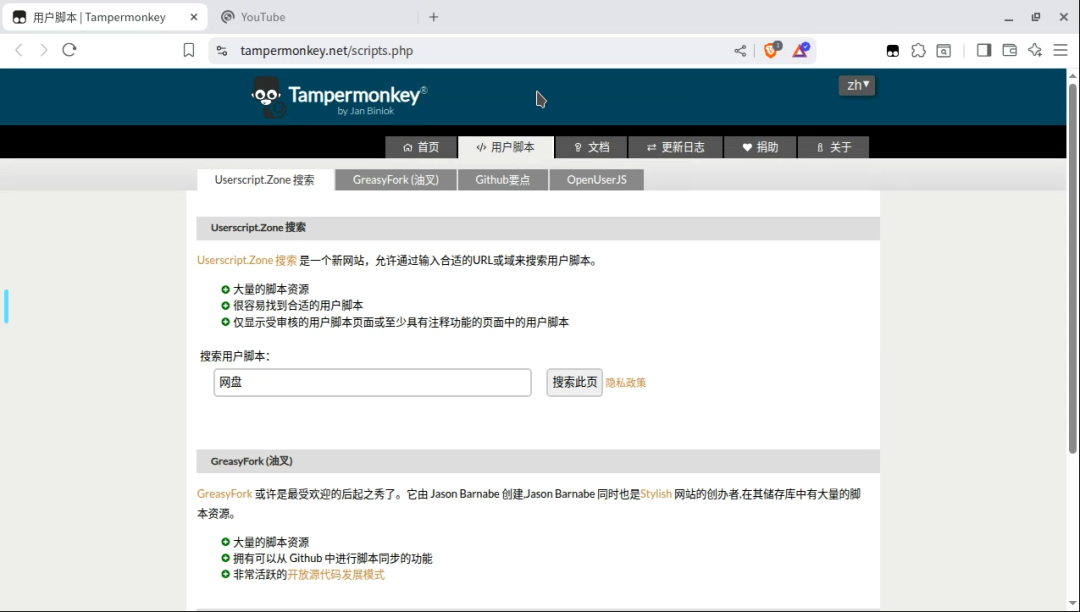The height and width of the screenshot is (612, 1080).
Task: Follow the Userscript.Zone 搜索 orange link
Action: pyautogui.click(x=247, y=260)
